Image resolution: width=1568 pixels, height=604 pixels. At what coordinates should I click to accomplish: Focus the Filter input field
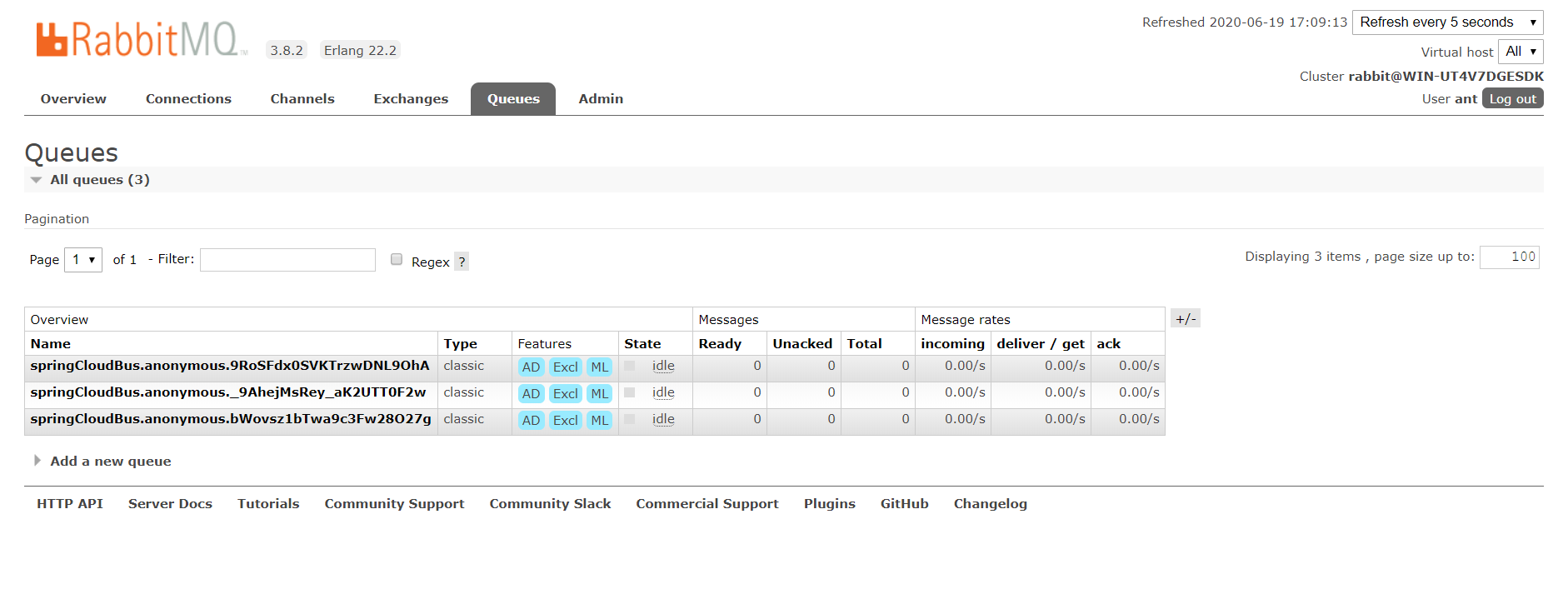[x=287, y=260]
